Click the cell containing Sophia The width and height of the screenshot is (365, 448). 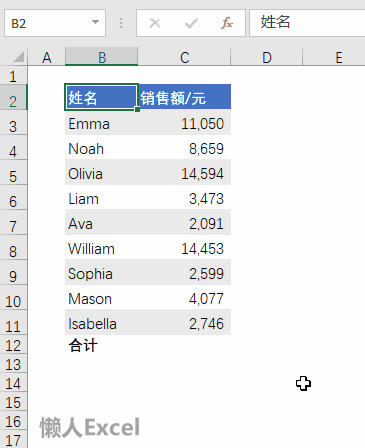click(101, 272)
